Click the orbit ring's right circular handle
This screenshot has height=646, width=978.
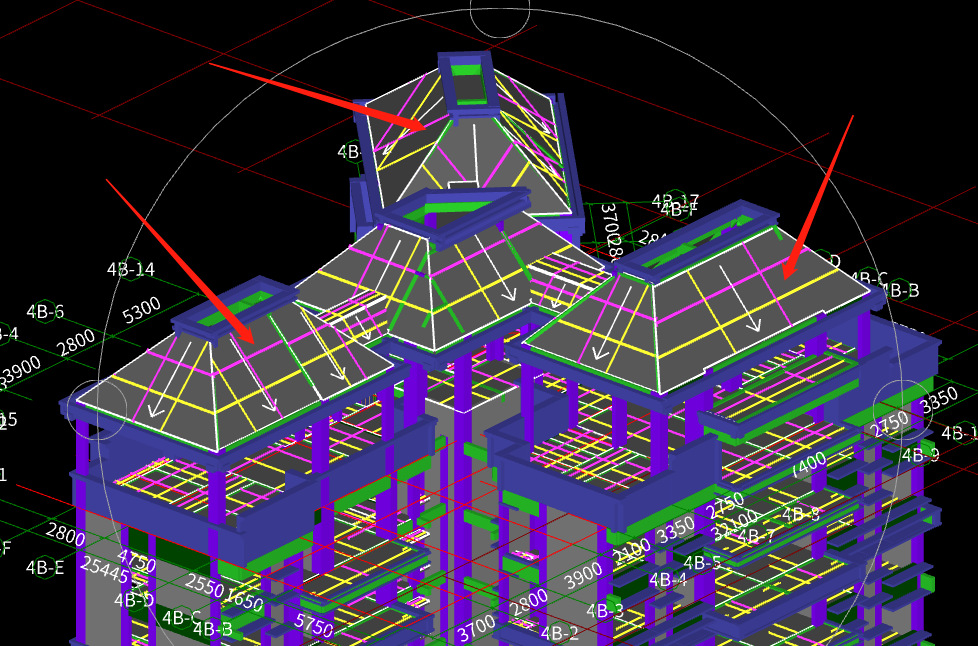[x=902, y=409]
